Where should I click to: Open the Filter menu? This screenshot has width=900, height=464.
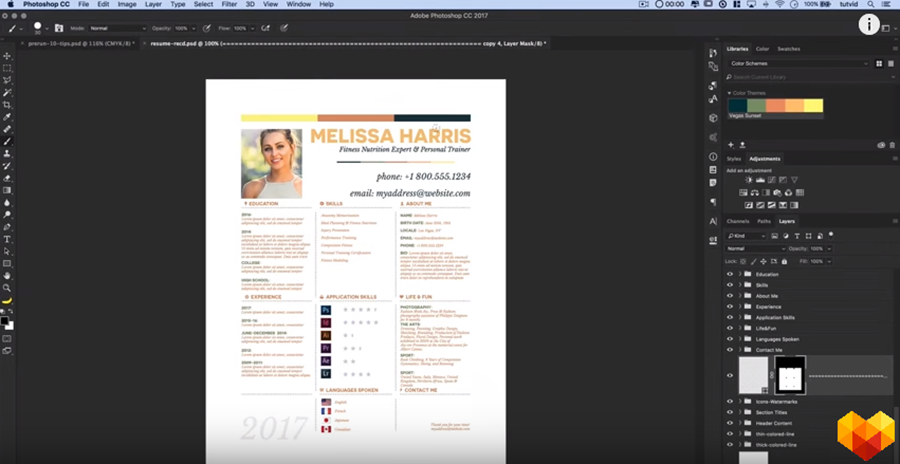228,5
